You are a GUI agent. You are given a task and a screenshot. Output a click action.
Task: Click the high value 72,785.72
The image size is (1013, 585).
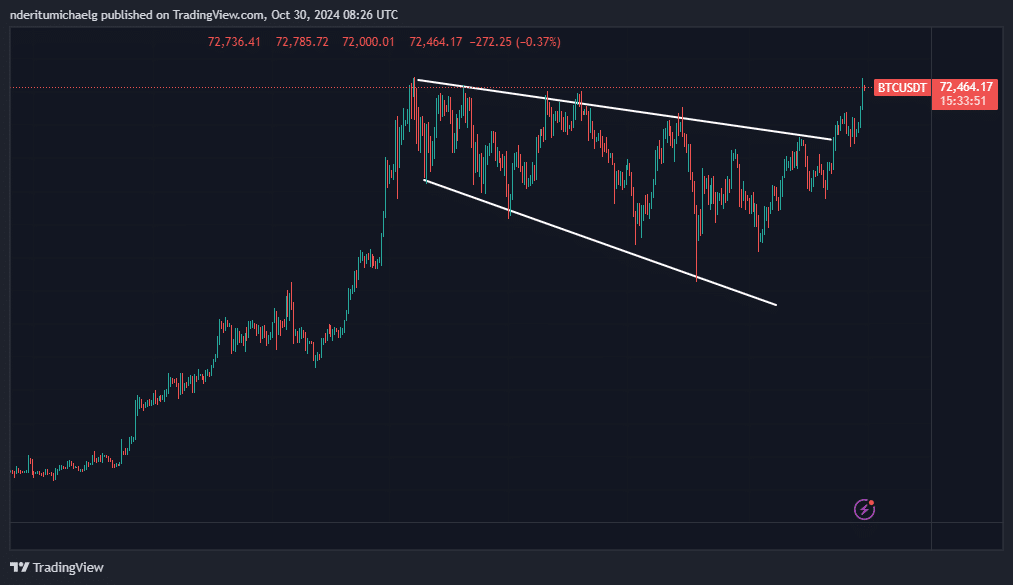[303, 42]
